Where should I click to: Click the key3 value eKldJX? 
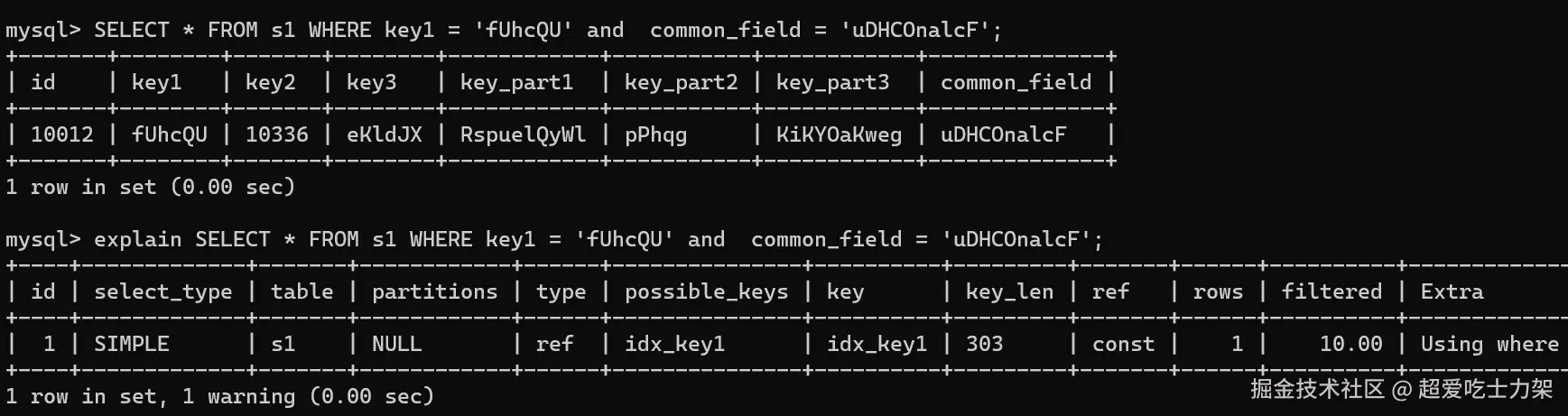pos(384,134)
